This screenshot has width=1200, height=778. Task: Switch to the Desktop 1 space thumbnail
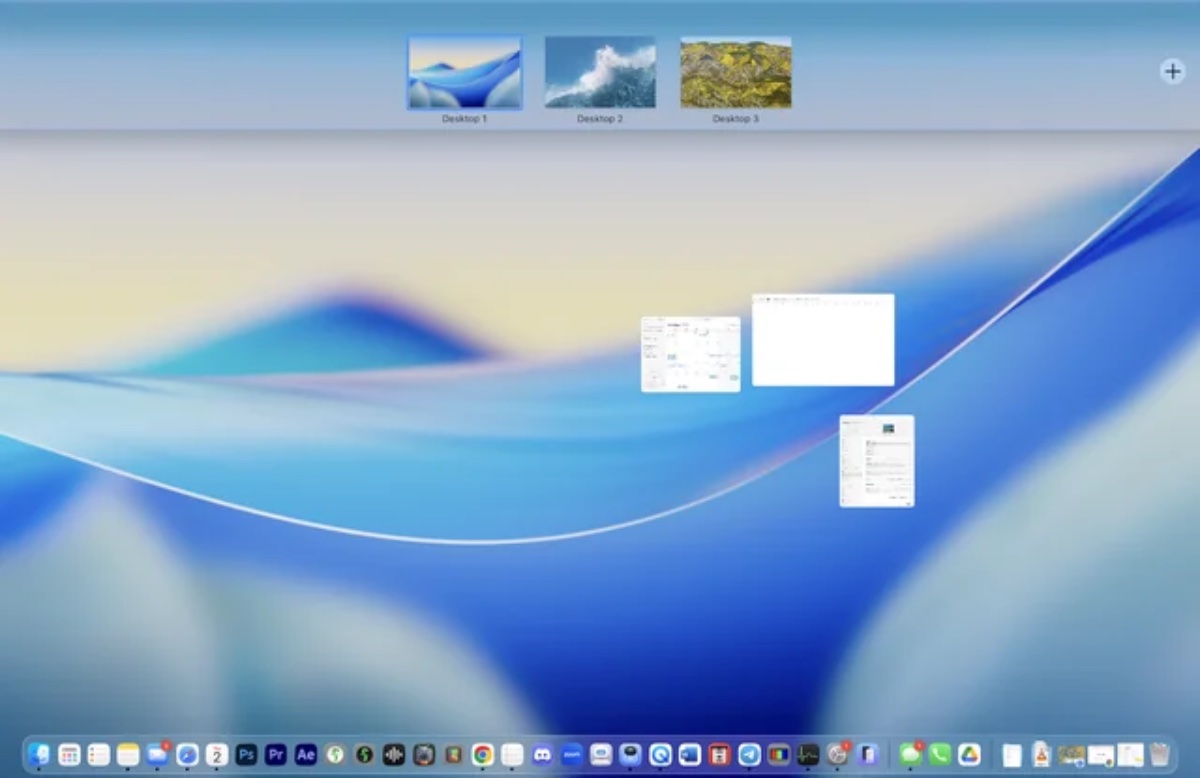point(464,73)
